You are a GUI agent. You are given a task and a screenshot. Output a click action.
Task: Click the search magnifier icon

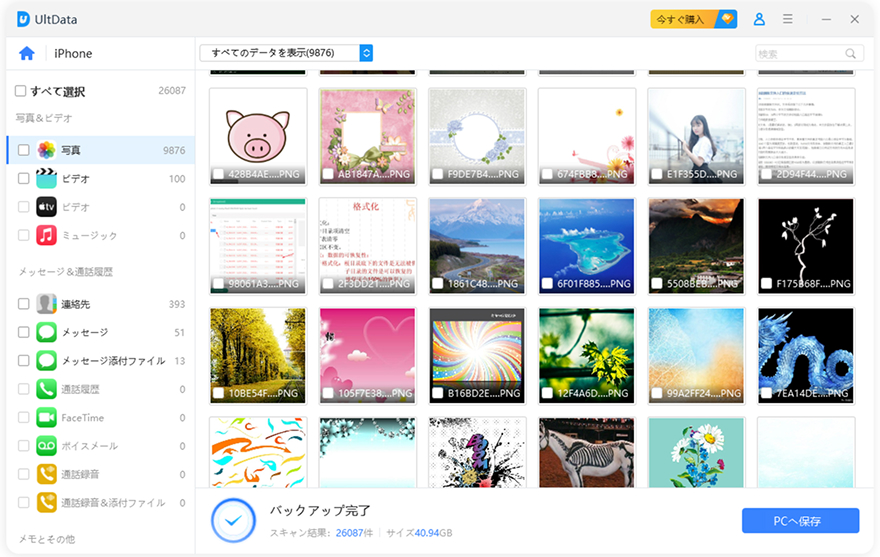[x=851, y=53]
